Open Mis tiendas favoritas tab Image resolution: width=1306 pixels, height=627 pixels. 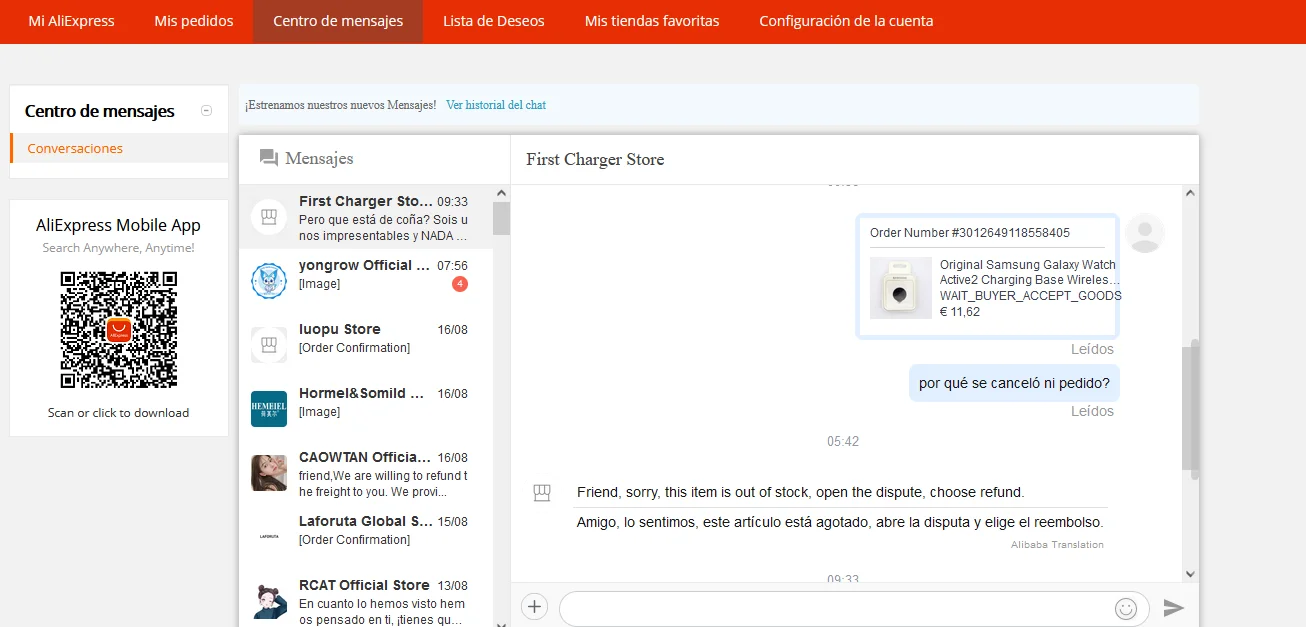(652, 21)
